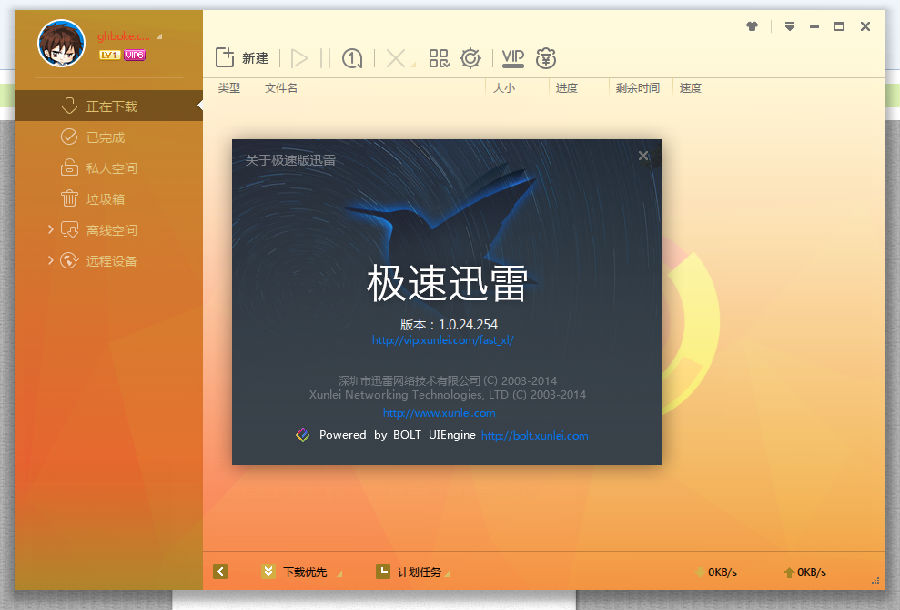Open the main menu dropdown in title bar
Viewport: 900px width, 610px height.
tap(789, 27)
